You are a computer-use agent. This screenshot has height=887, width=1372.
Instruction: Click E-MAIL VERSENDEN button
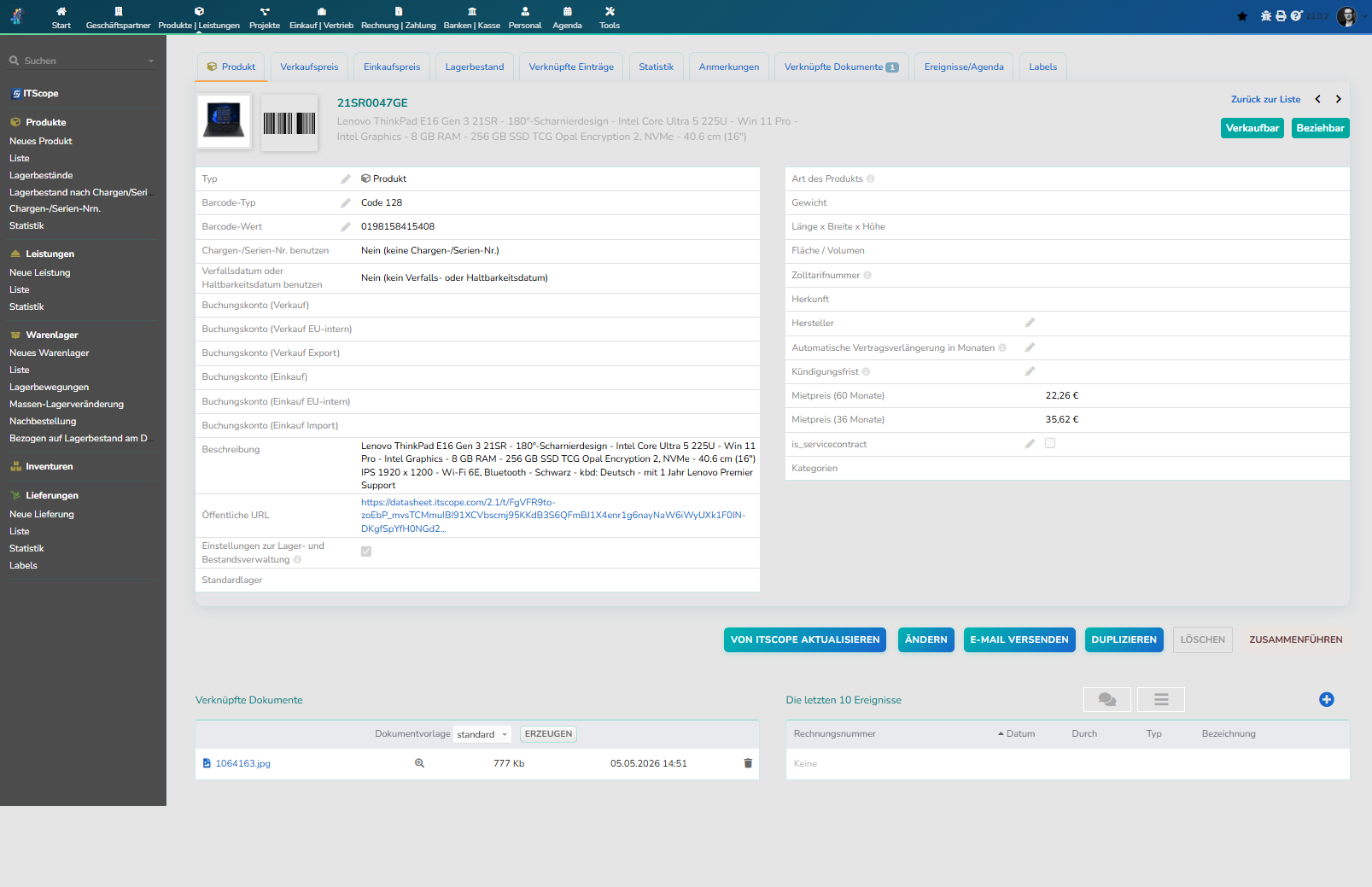pyautogui.click(x=1019, y=639)
